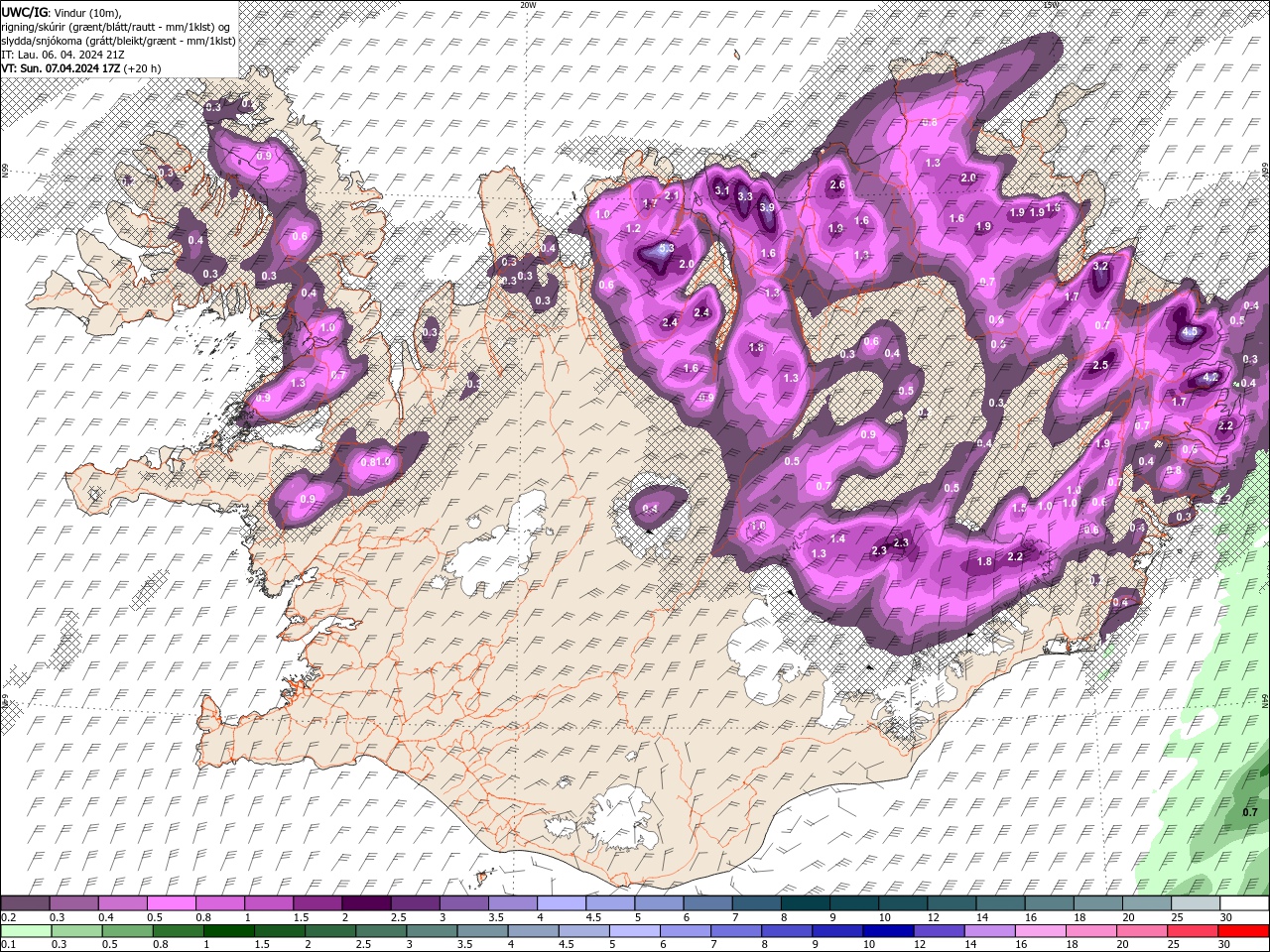Click the 3.9 snowfall value on map
Image resolution: width=1270 pixels, height=952 pixels.
(767, 207)
